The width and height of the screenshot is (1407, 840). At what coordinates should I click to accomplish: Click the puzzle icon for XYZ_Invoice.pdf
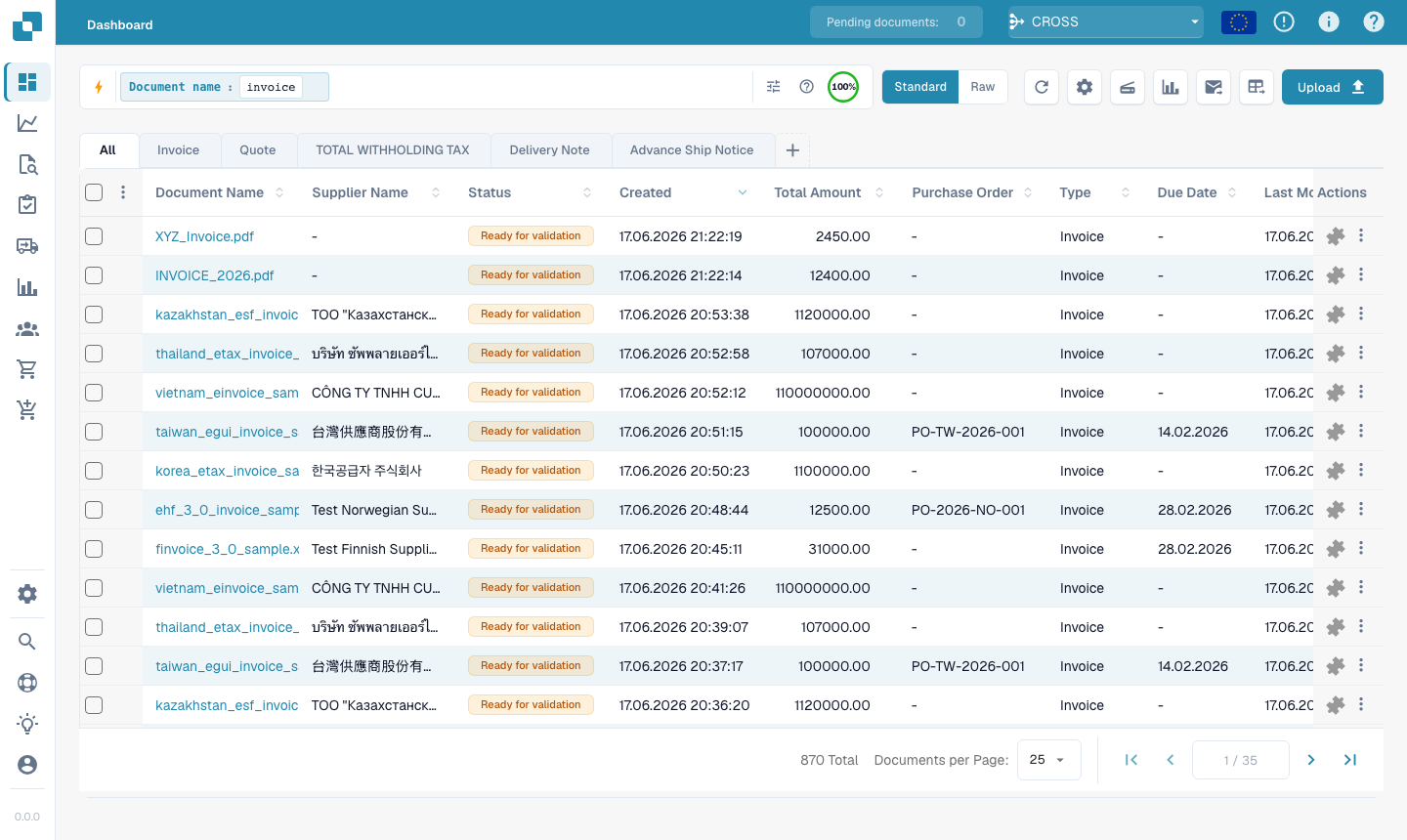pyautogui.click(x=1336, y=236)
